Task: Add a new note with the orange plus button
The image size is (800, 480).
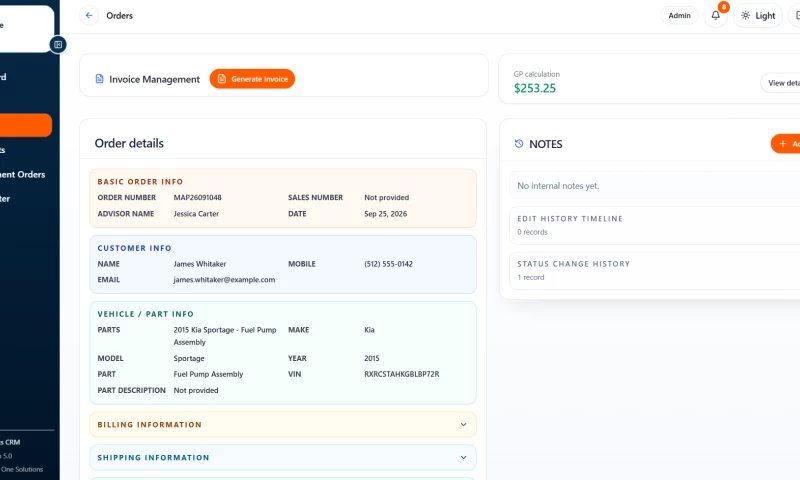Action: tap(786, 144)
